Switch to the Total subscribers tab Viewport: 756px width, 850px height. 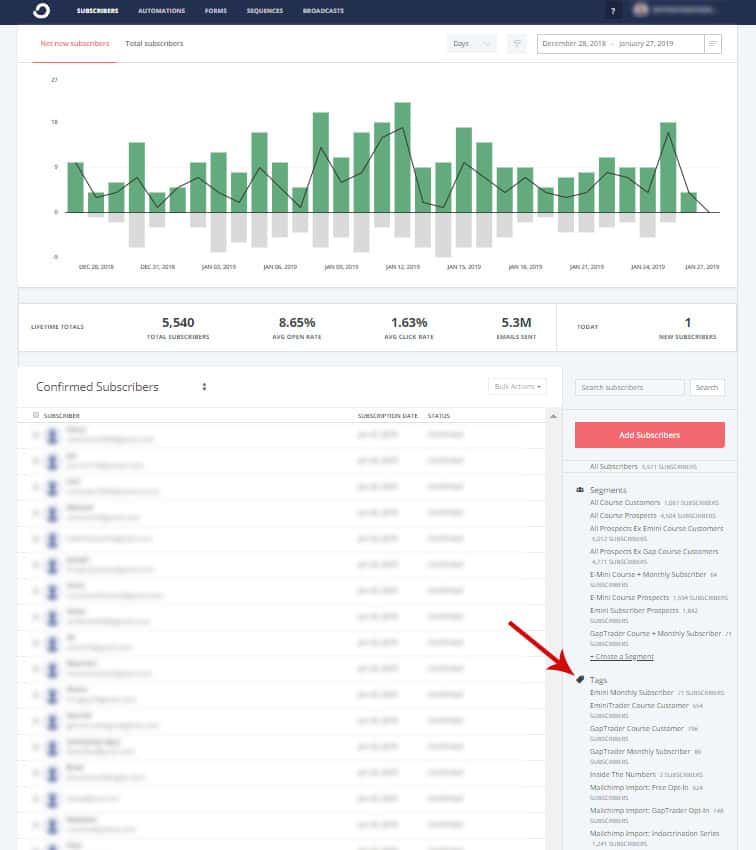[x=154, y=44]
